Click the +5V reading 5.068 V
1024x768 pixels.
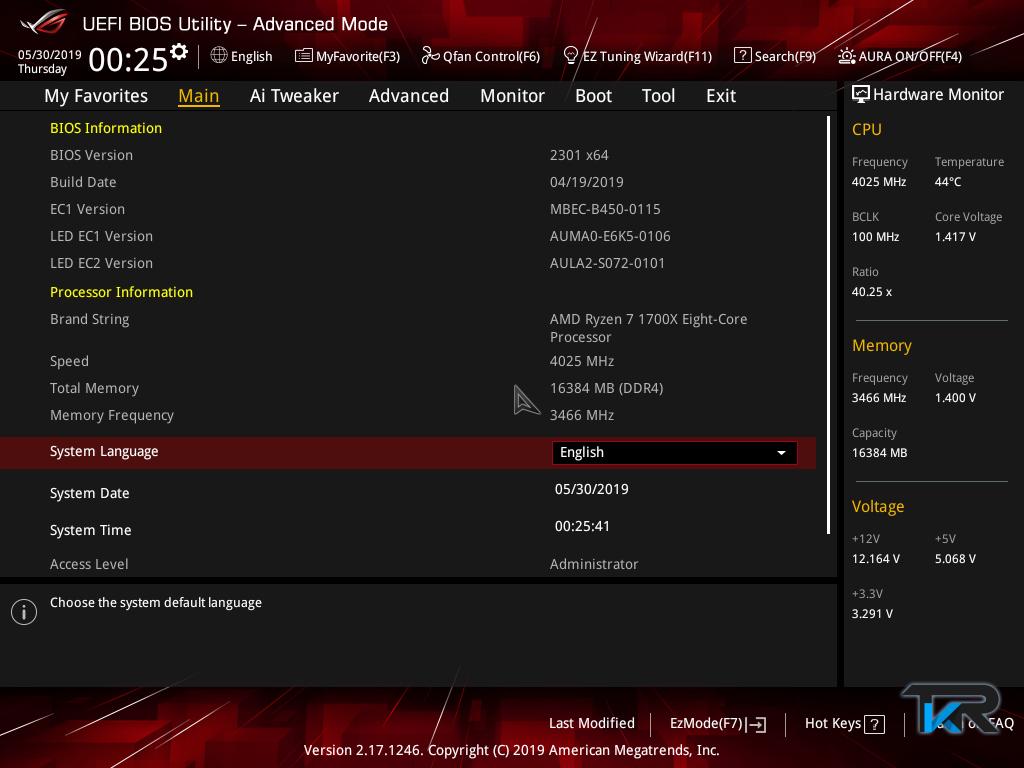(x=955, y=559)
